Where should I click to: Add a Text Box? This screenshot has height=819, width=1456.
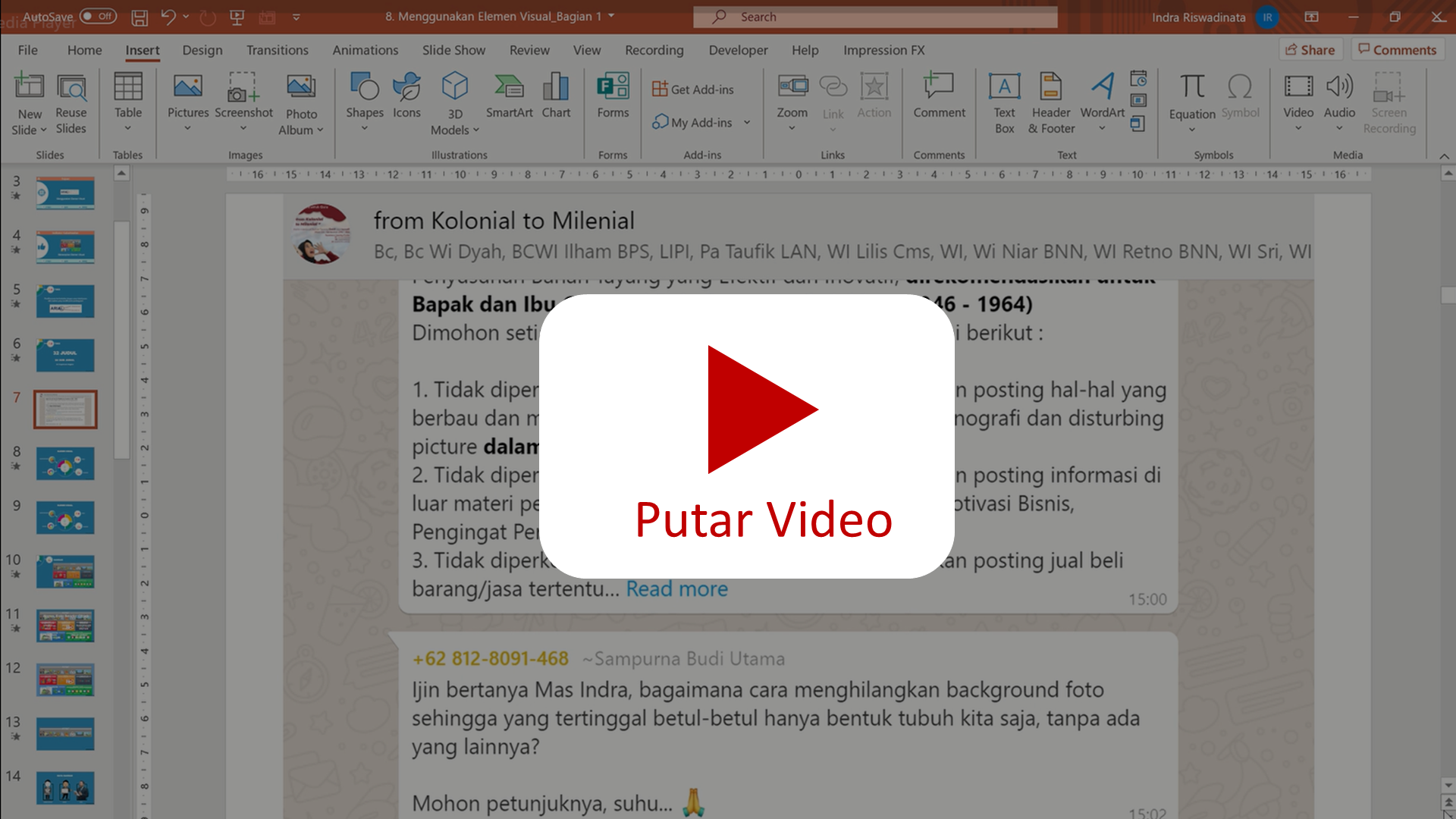point(1004,87)
